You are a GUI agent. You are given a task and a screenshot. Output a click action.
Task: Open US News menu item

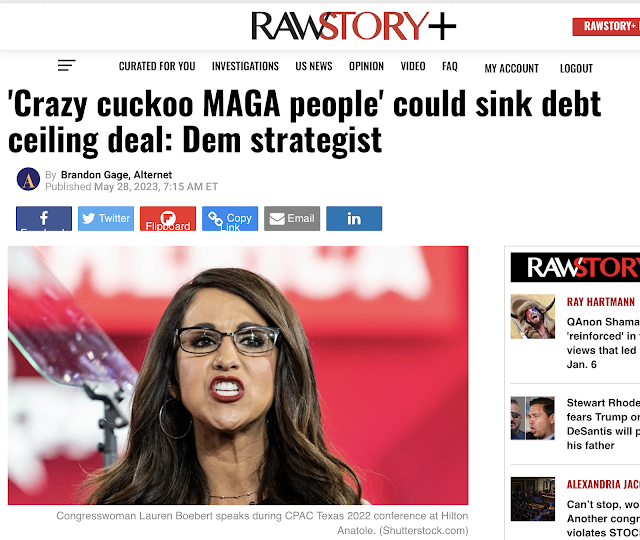tap(314, 66)
